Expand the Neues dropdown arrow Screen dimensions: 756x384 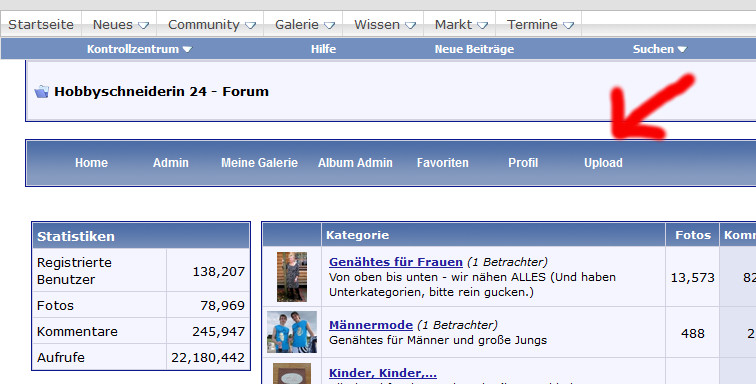[x=143, y=25]
